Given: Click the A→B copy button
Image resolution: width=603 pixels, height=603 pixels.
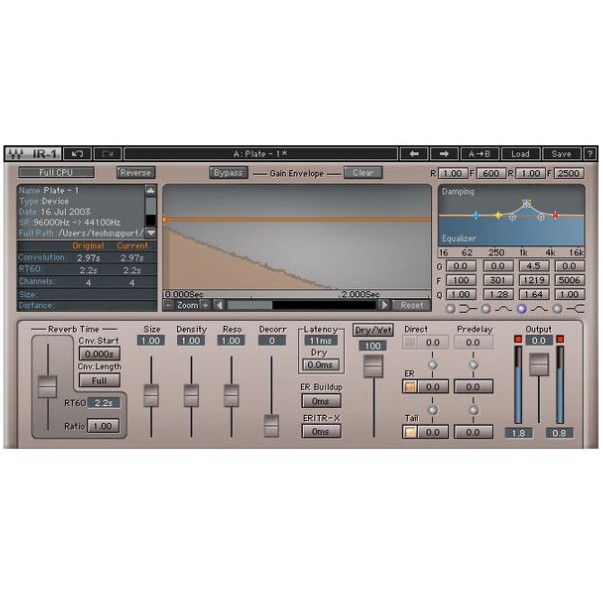Looking at the screenshot, I should (480, 154).
